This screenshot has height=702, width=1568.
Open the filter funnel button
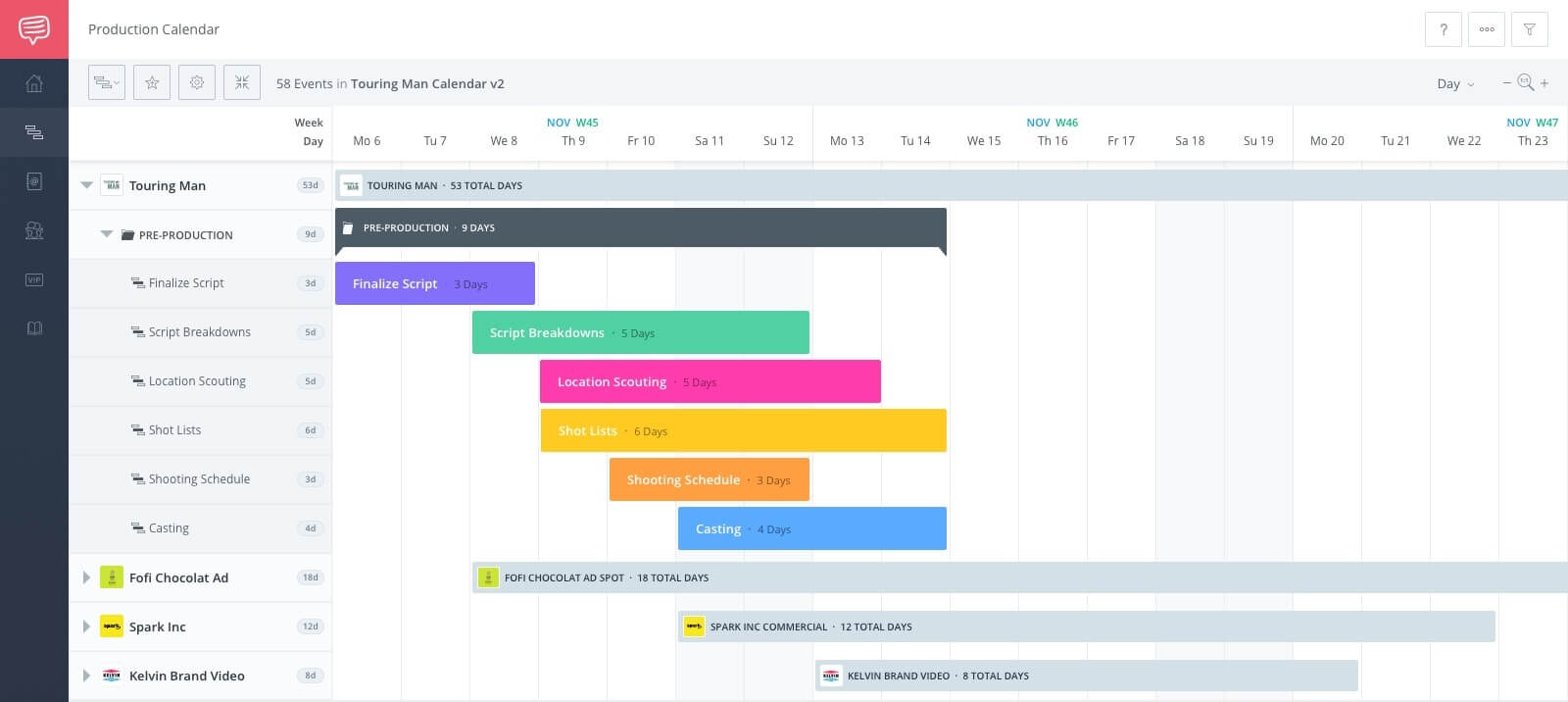[x=1530, y=29]
